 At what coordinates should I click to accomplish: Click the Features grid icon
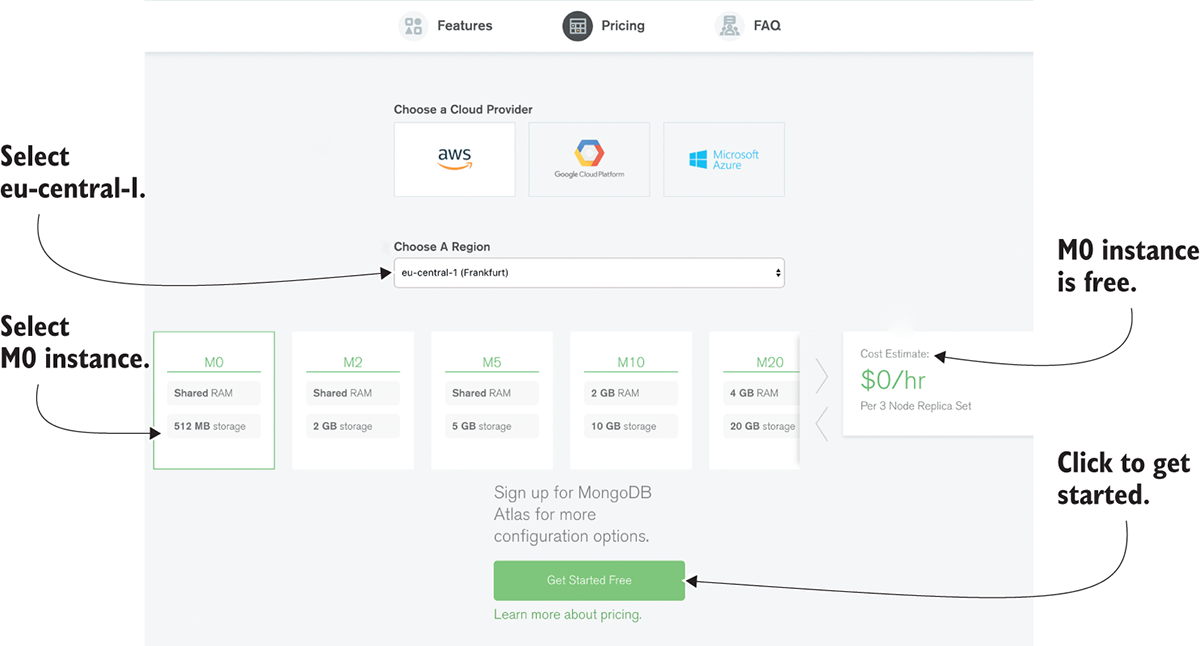point(413,26)
